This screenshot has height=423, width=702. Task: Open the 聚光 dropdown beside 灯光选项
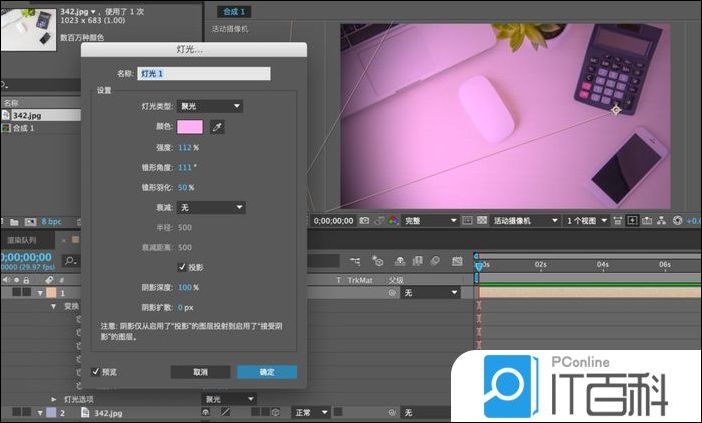tap(230, 399)
